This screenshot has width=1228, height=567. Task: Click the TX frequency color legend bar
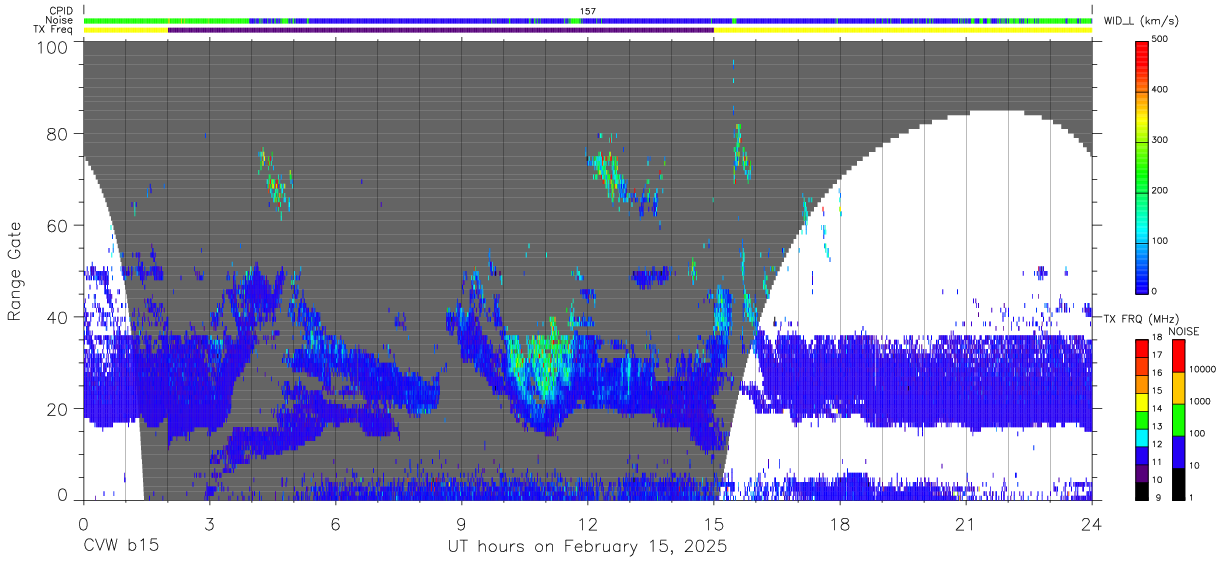[x=1141, y=420]
